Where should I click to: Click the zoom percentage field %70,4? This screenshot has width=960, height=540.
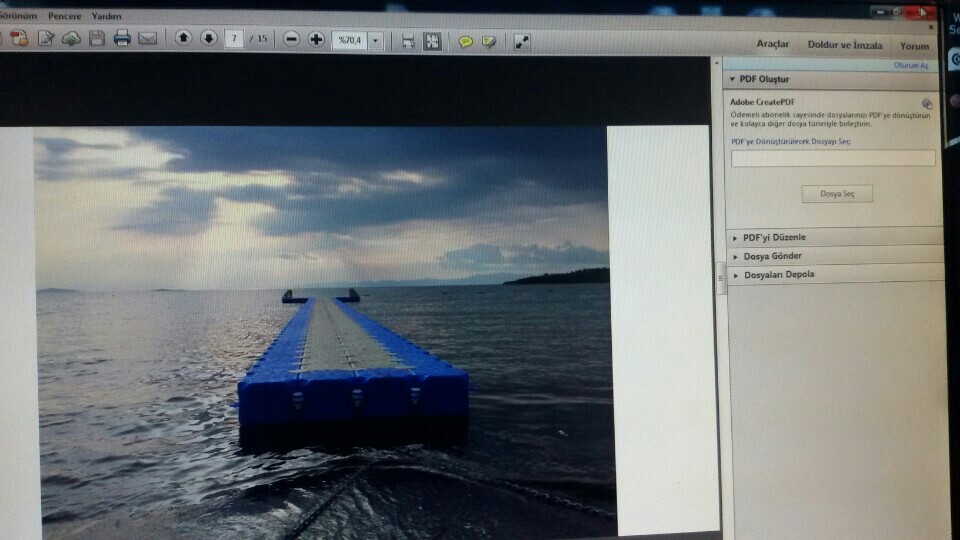coord(350,40)
